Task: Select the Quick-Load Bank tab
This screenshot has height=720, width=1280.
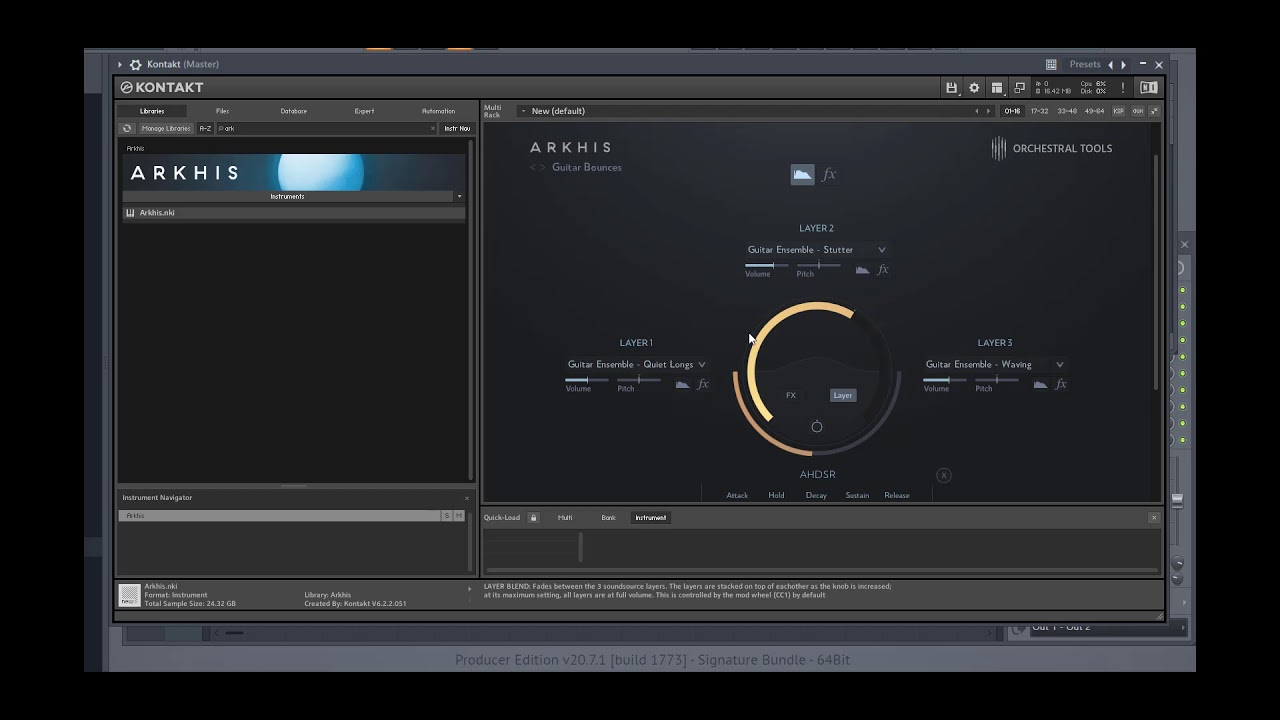Action: (x=608, y=518)
